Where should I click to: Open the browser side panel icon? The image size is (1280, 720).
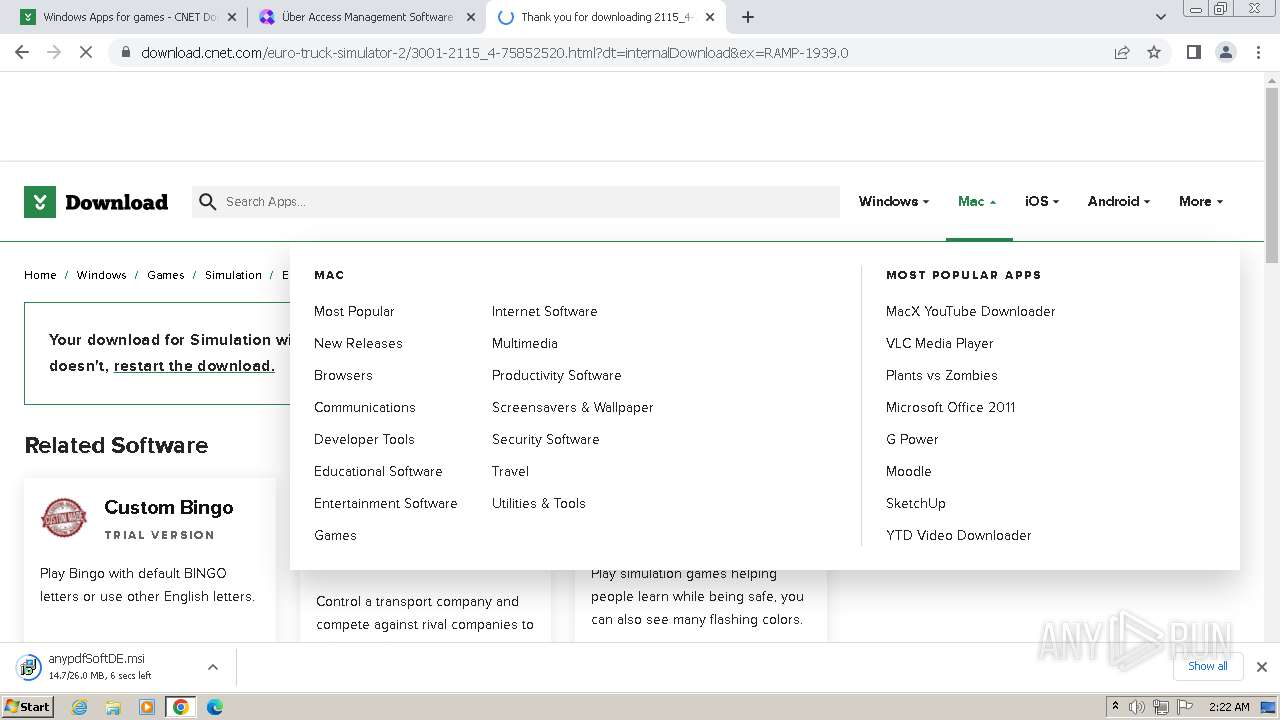1193,53
